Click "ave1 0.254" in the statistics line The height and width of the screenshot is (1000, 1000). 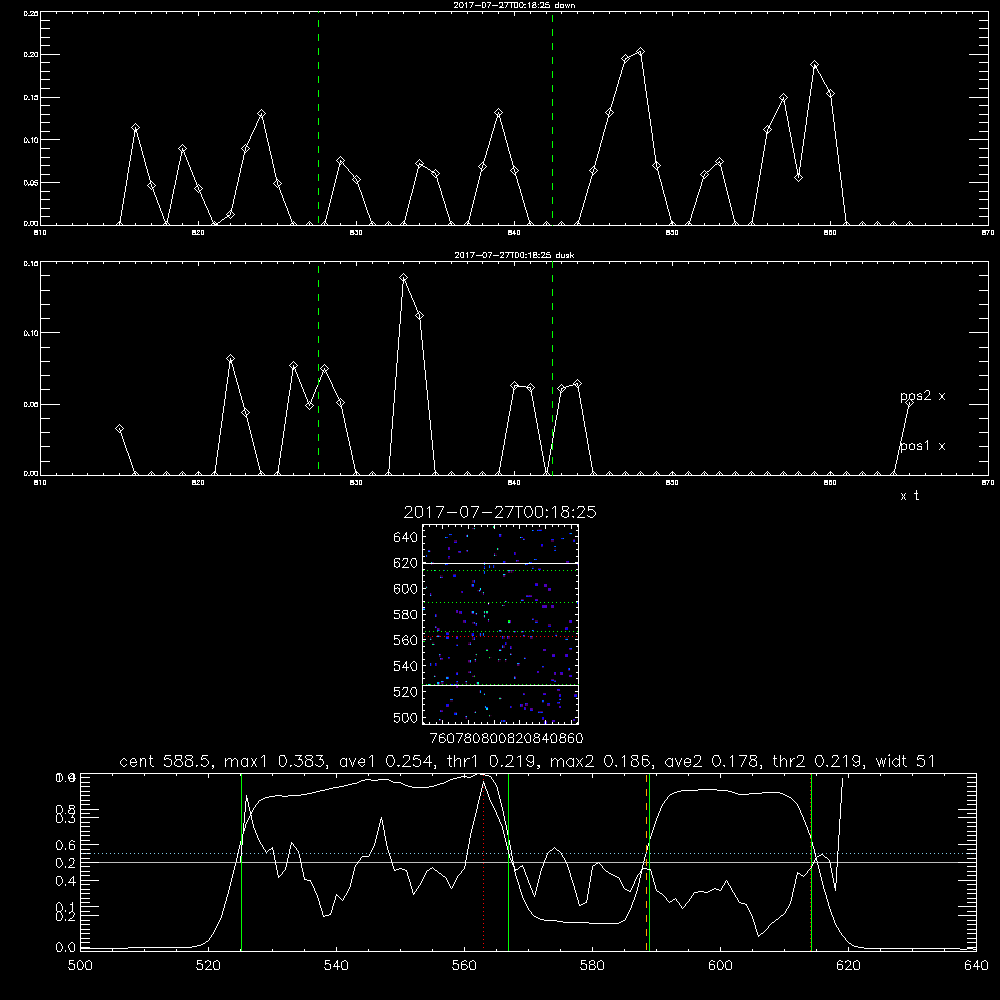390,761
